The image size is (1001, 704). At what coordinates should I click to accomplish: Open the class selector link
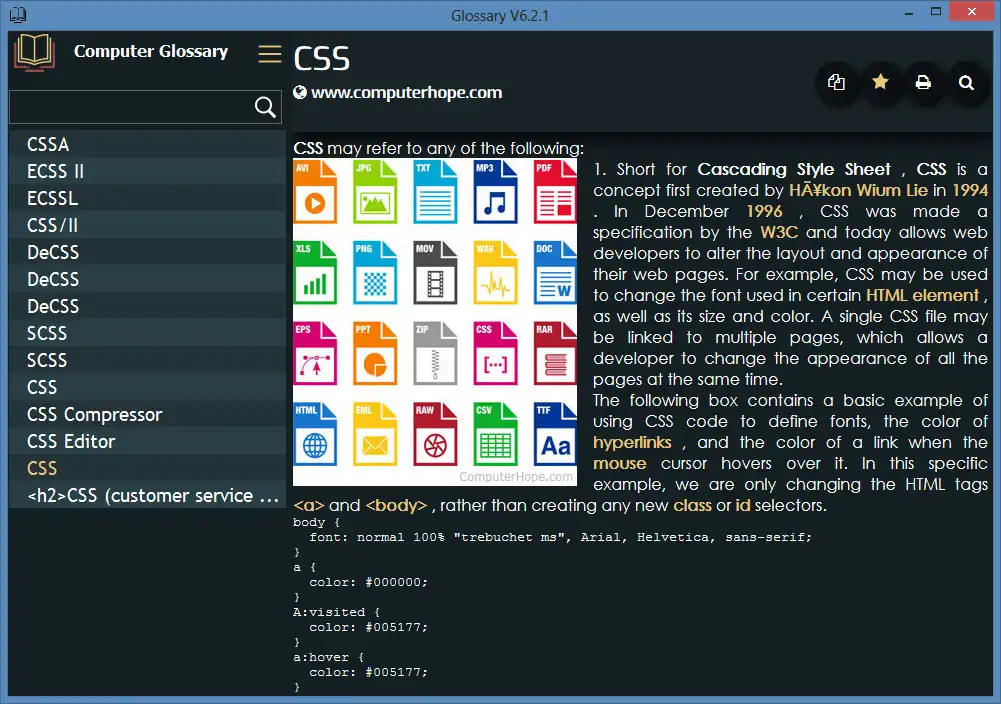692,506
